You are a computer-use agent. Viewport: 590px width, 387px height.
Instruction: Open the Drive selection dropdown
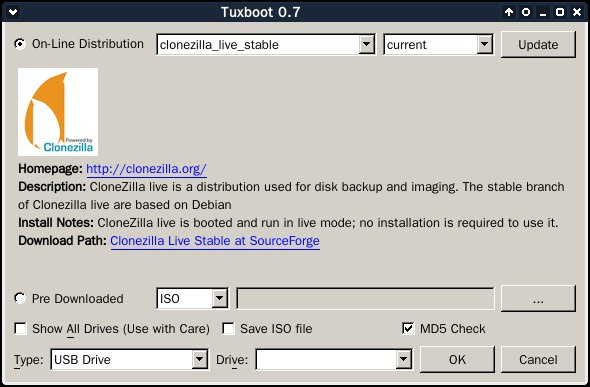[334, 360]
